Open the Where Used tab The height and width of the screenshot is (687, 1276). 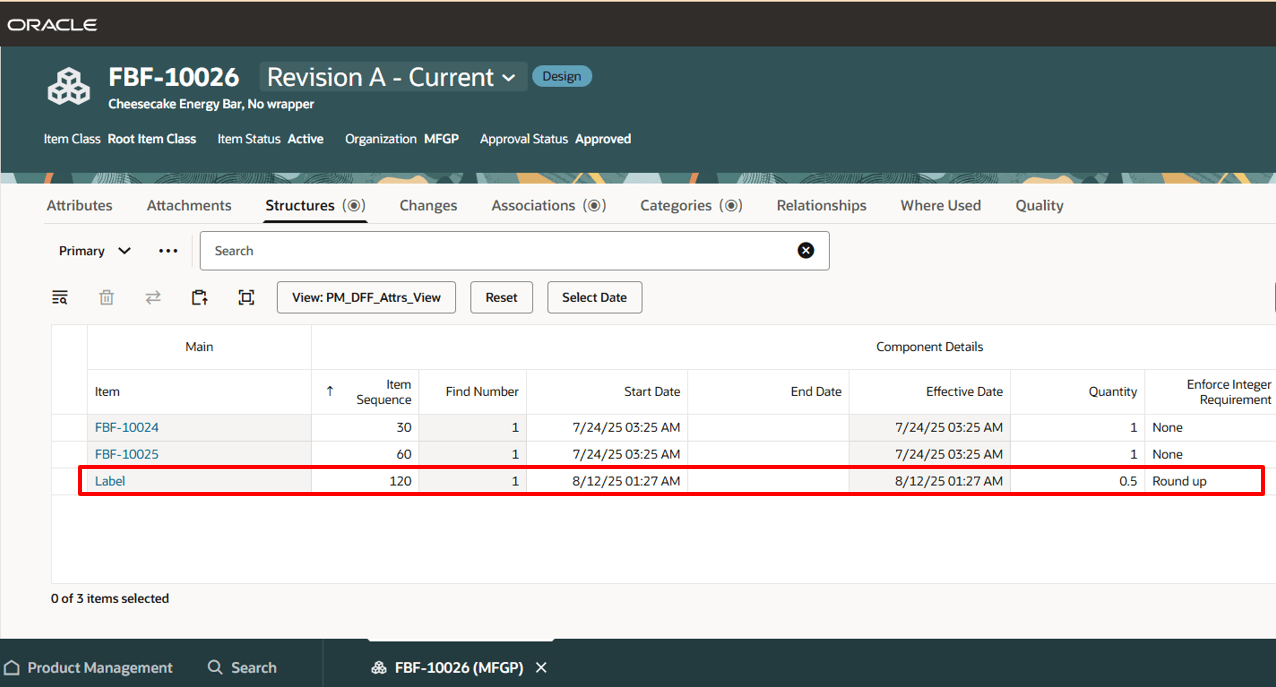[x=939, y=205]
